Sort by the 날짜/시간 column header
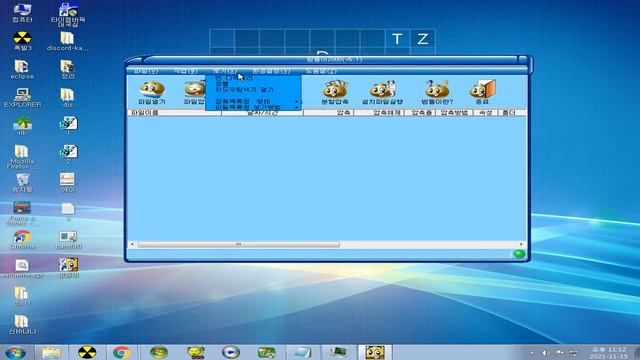Image resolution: width=640 pixels, height=360 pixels. pos(262,112)
